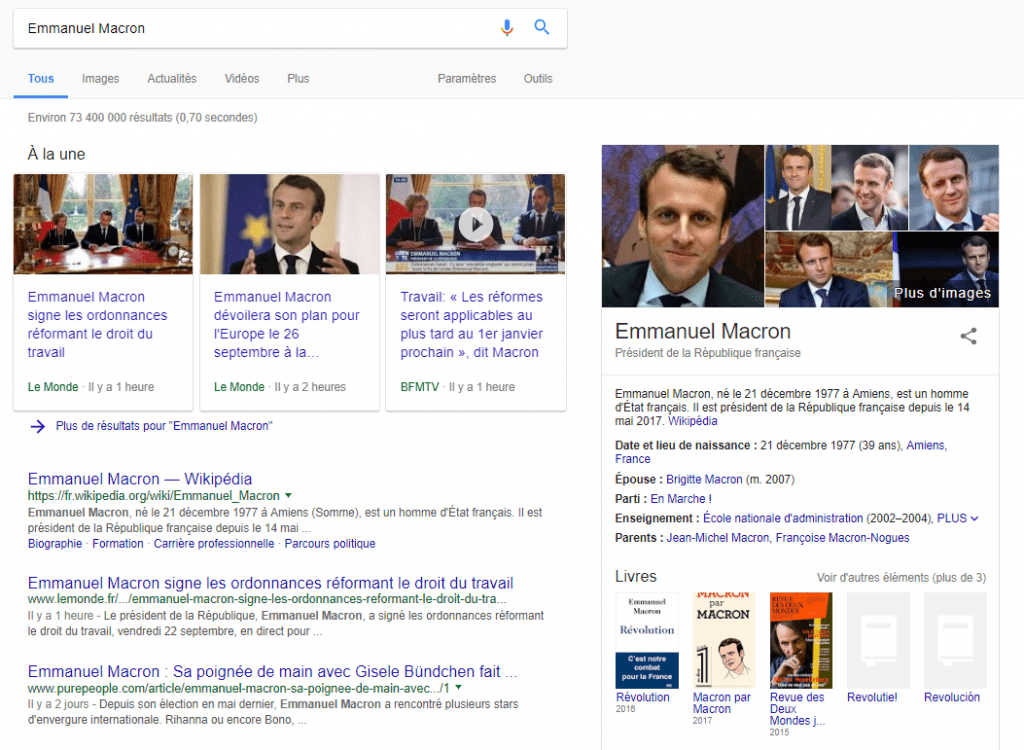The height and width of the screenshot is (750, 1024).
Task: Open the large Macron portrait image
Action: click(x=682, y=226)
